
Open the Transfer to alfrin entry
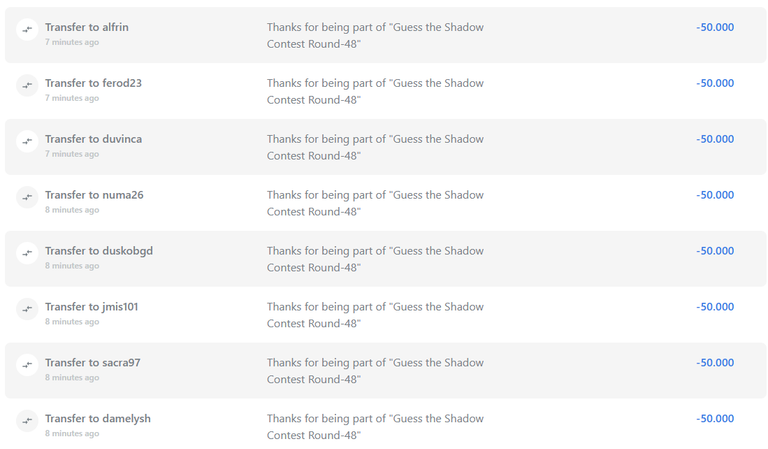click(x=87, y=27)
